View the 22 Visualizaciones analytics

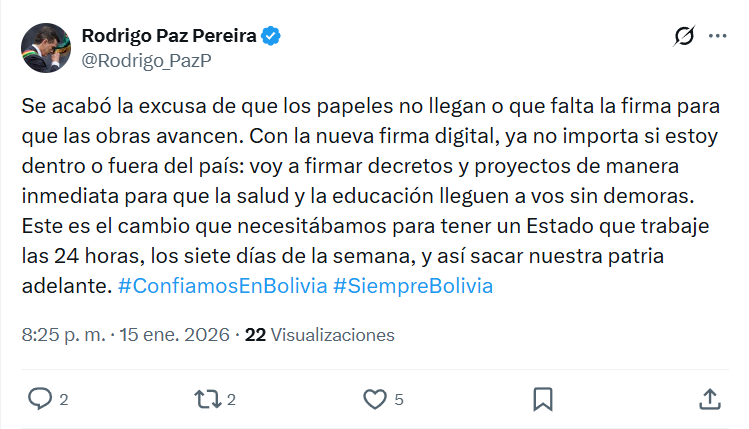pyautogui.click(x=320, y=335)
